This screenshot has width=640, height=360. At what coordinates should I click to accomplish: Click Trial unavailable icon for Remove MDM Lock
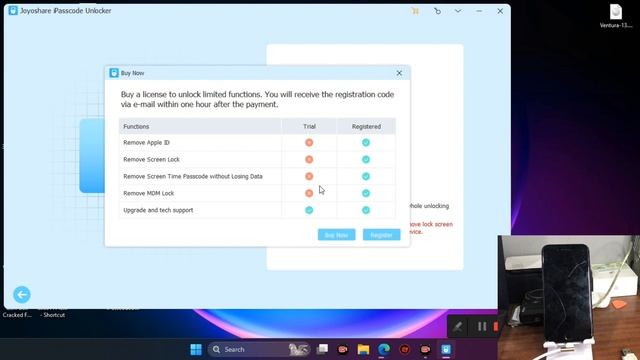click(309, 193)
